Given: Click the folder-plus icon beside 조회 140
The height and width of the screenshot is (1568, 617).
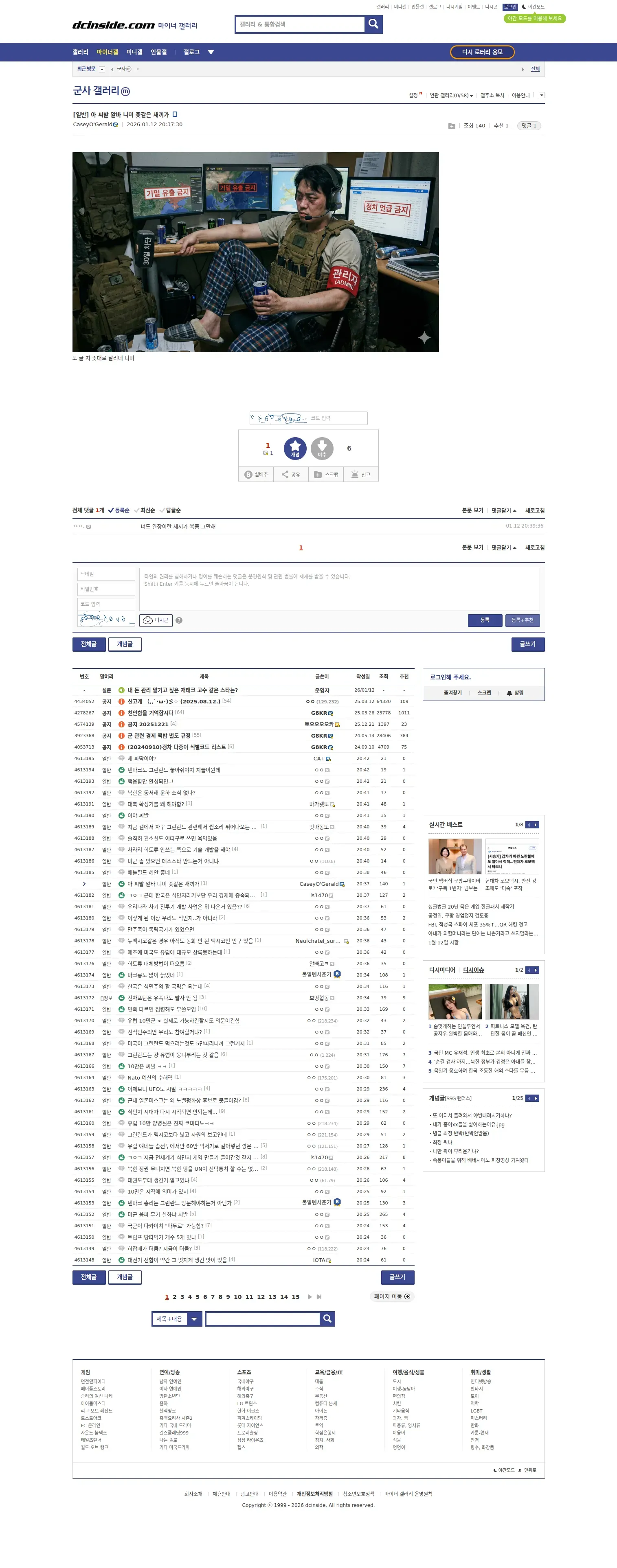Looking at the screenshot, I should click(x=451, y=126).
